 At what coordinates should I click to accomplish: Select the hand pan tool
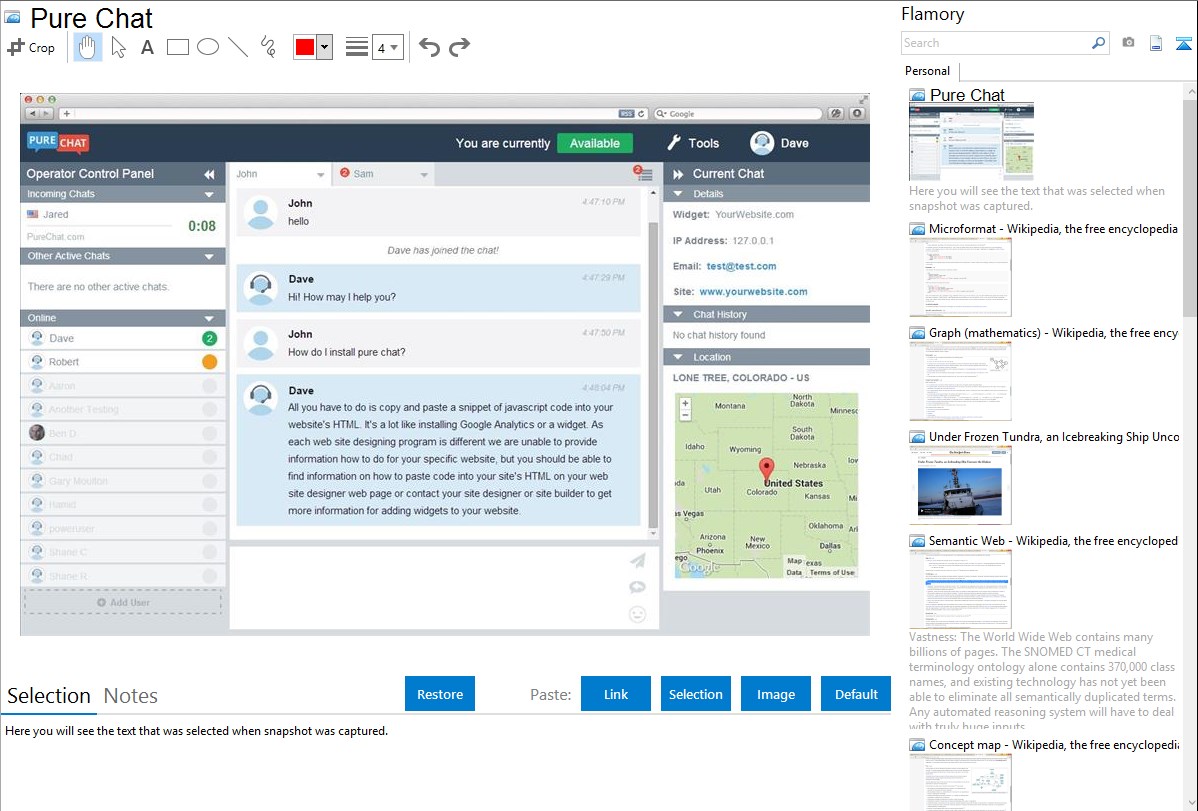[88, 47]
